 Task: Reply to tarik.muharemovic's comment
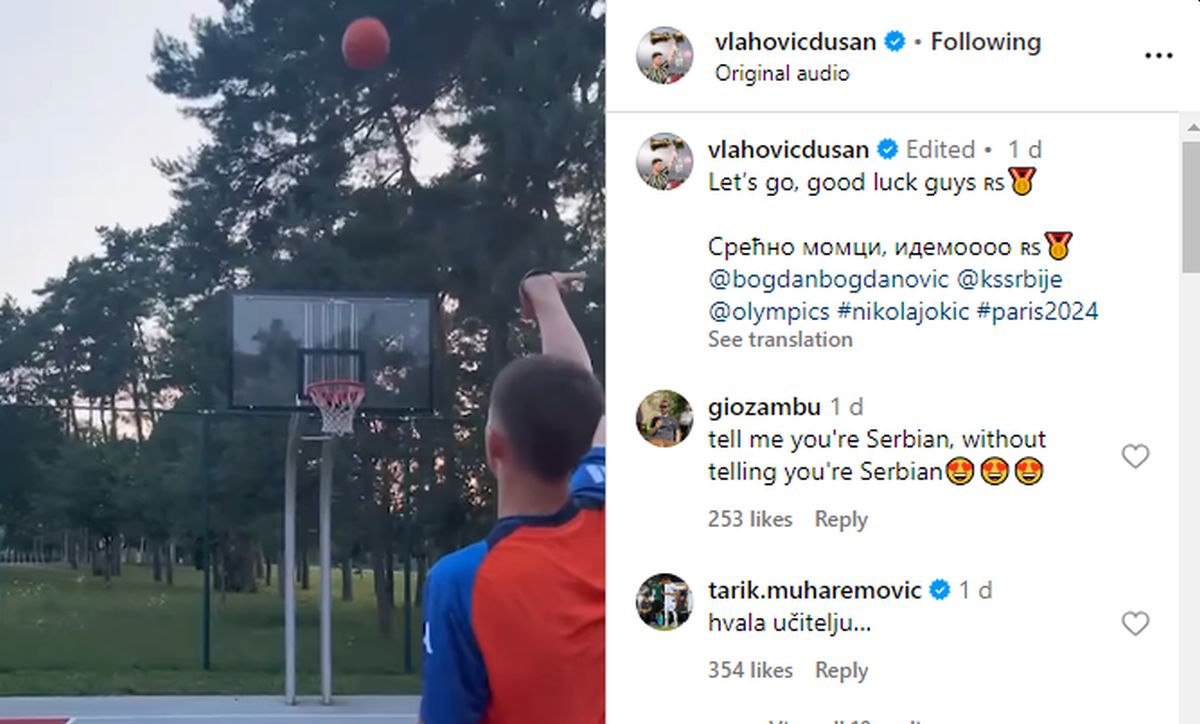(841, 670)
